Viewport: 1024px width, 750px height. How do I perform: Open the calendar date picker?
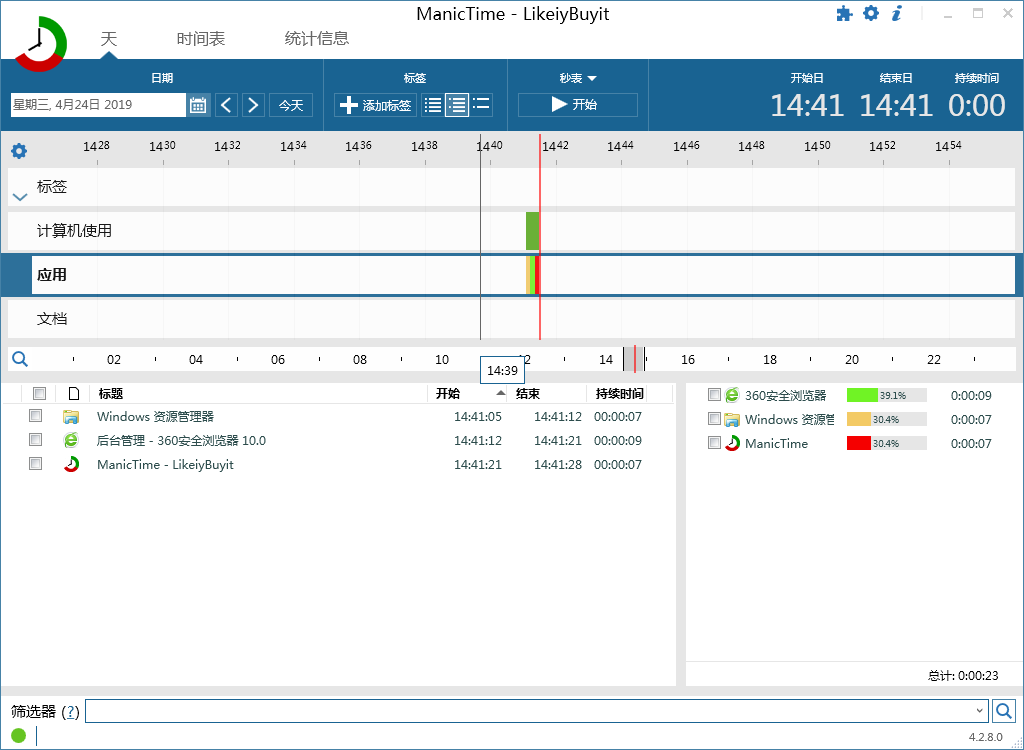point(198,105)
